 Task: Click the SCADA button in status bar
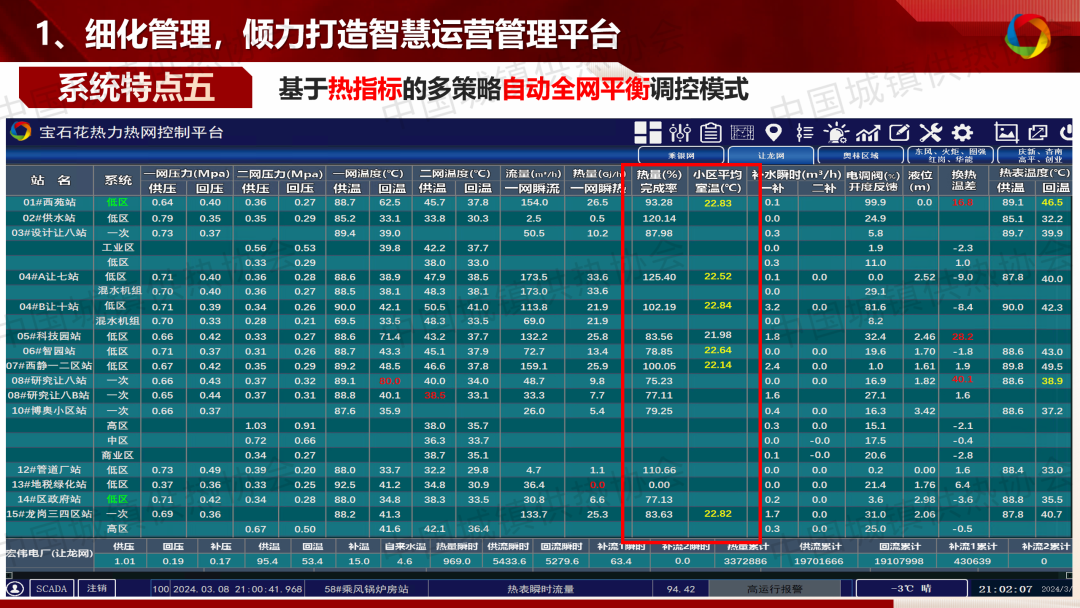coord(51,589)
